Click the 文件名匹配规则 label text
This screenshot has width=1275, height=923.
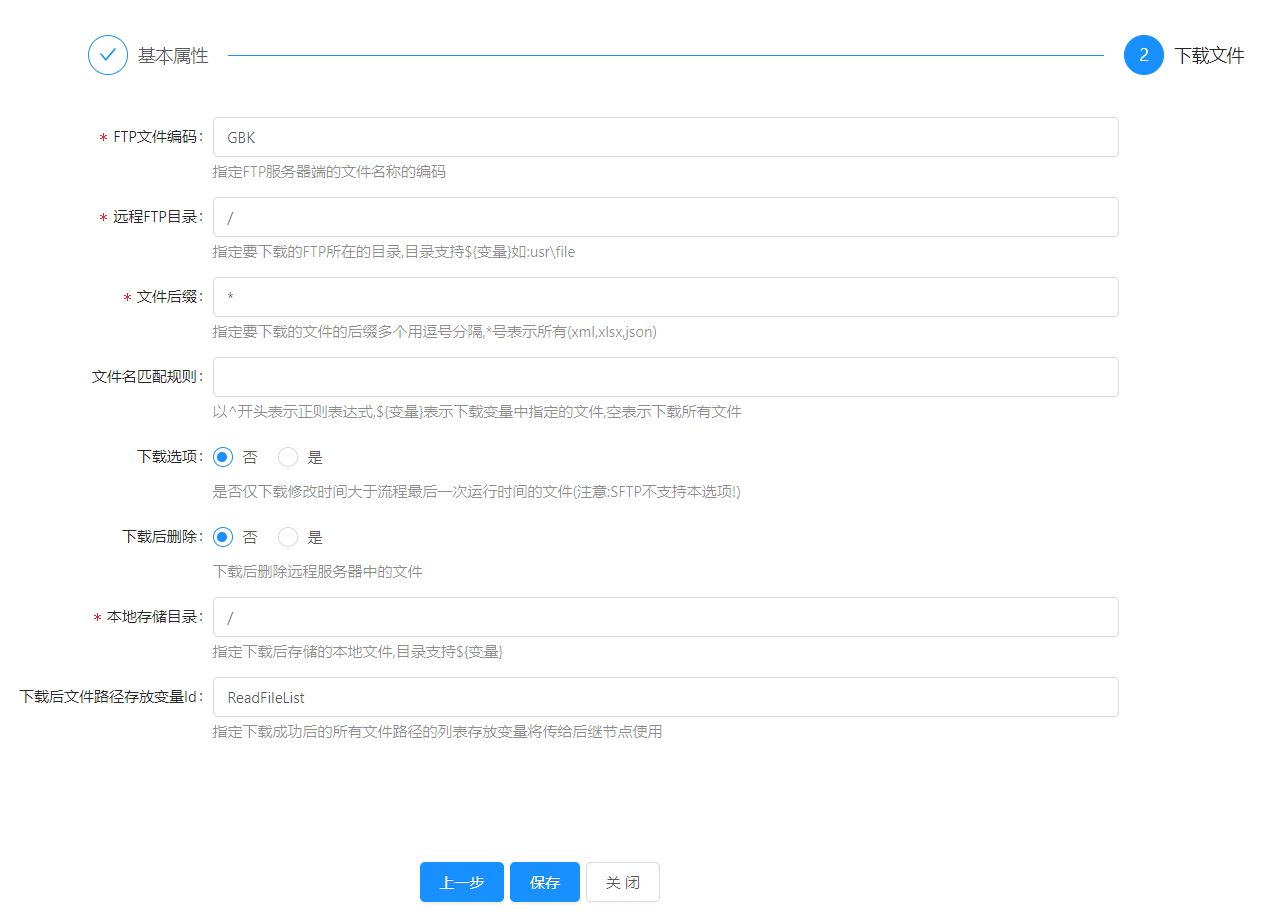coord(147,377)
